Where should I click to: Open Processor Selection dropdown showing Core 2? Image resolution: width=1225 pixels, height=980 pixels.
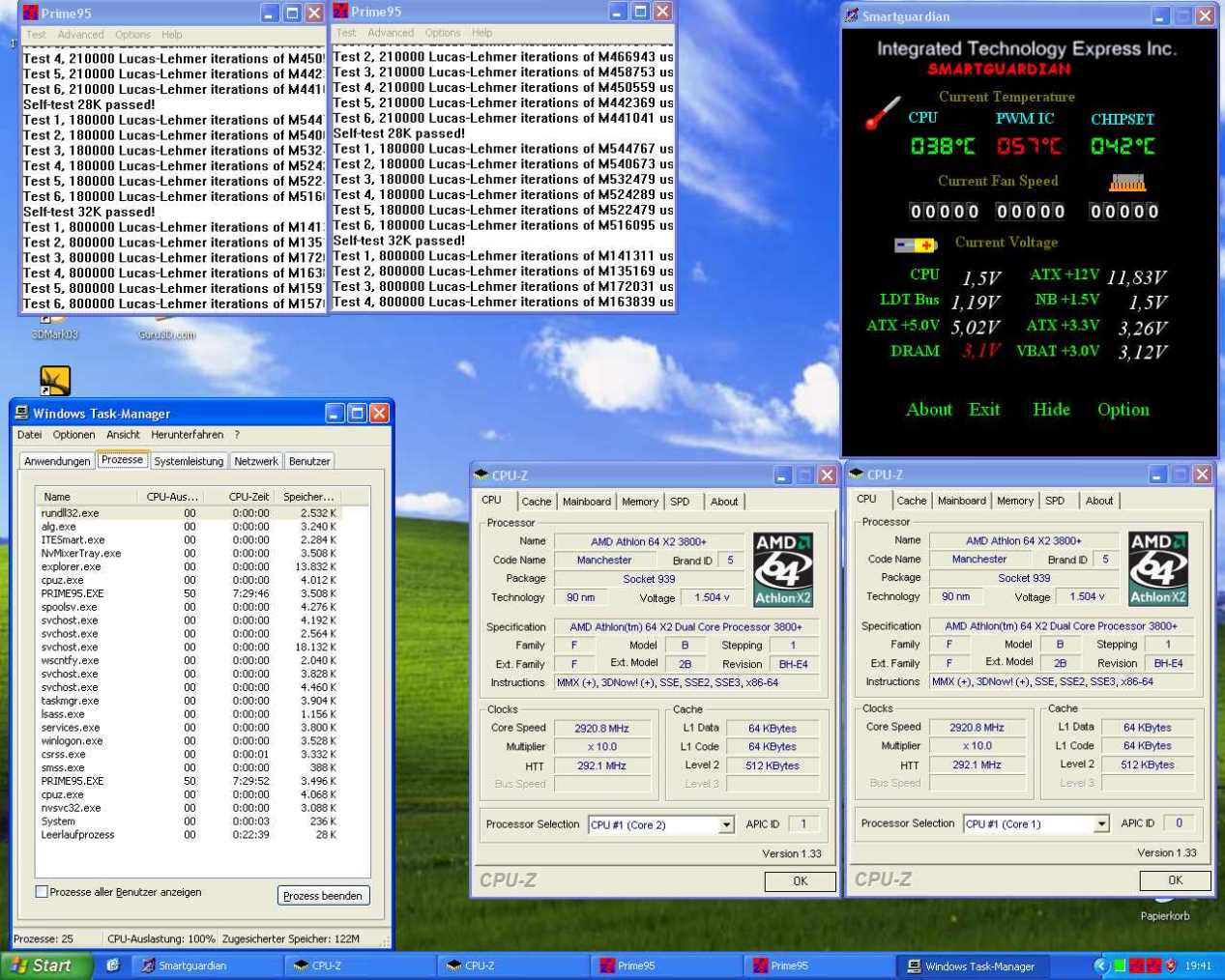[x=726, y=824]
